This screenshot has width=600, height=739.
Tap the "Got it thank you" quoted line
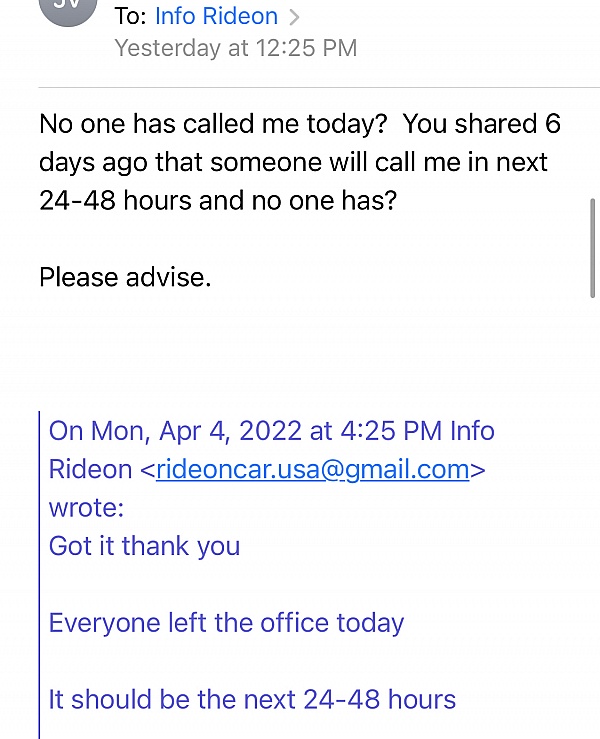click(x=144, y=546)
